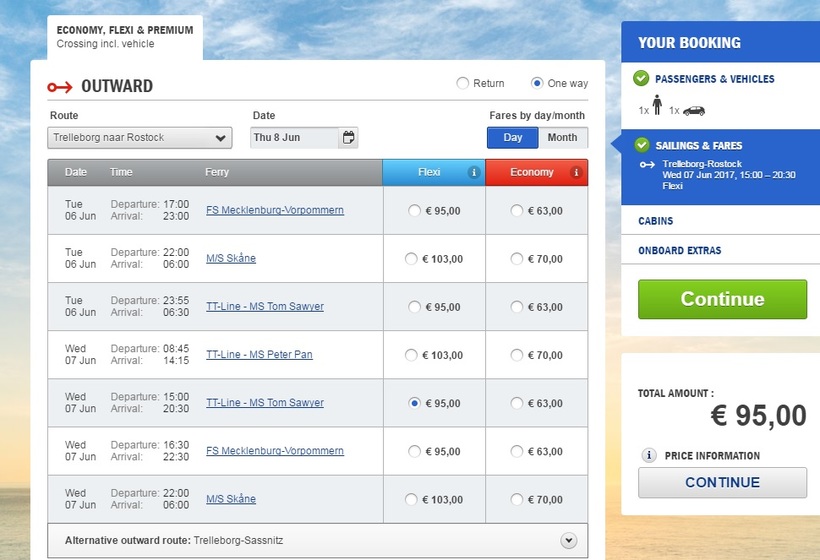Click the passenger person icon
Viewport: 820px width, 560px height.
click(x=657, y=105)
